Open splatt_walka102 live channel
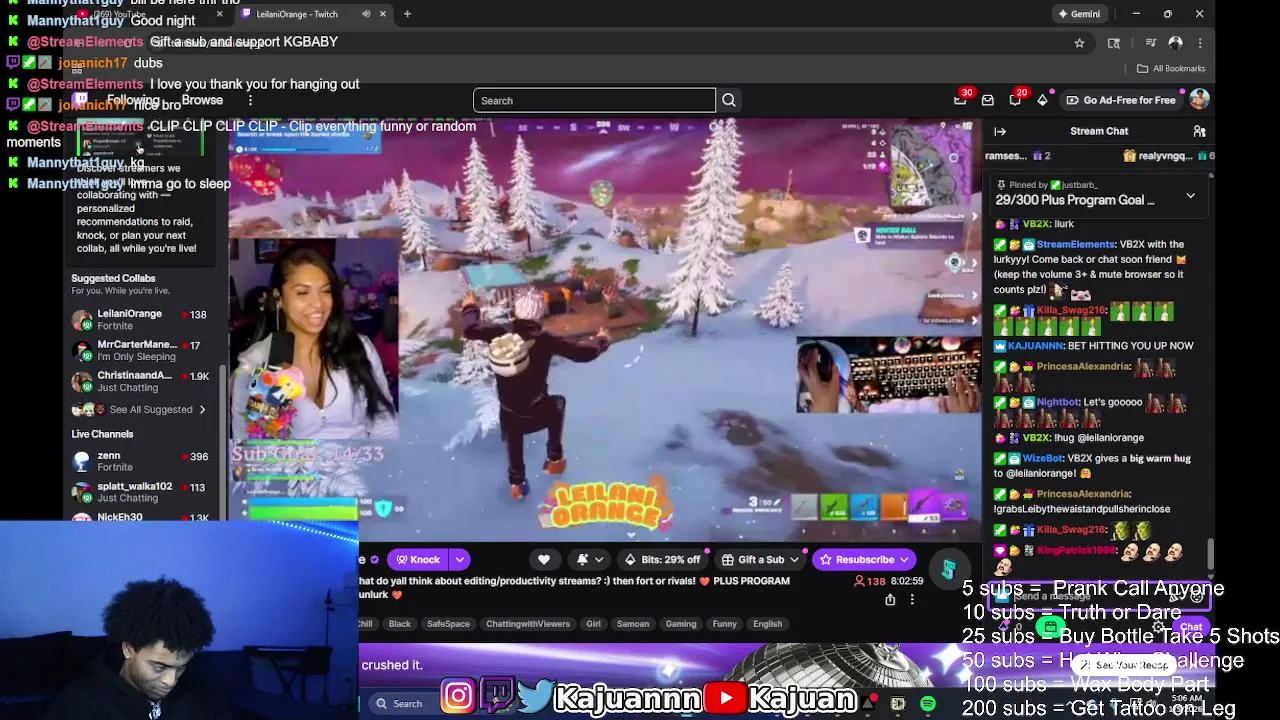The width and height of the screenshot is (1280, 720). [140, 492]
